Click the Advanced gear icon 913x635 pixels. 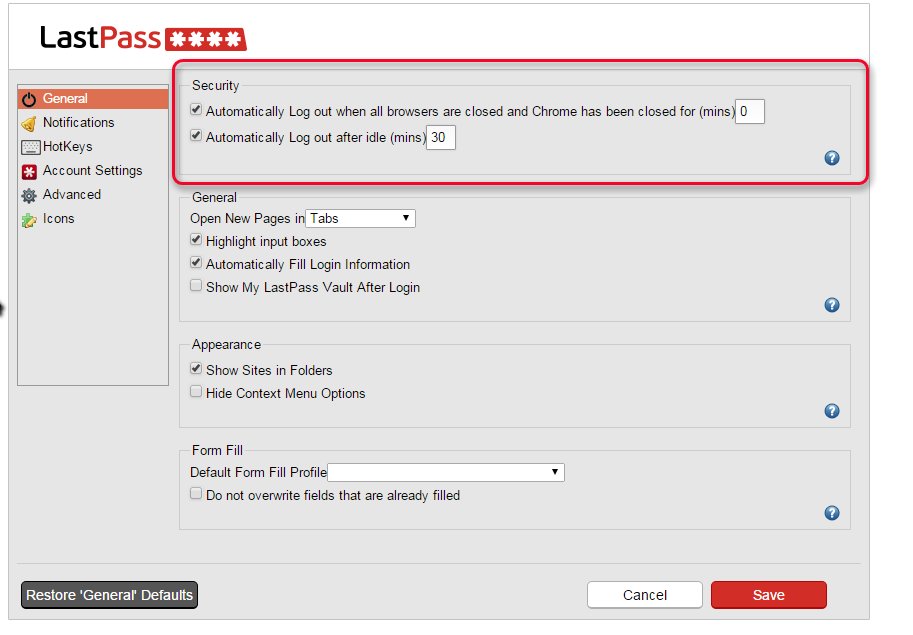pyautogui.click(x=29, y=195)
